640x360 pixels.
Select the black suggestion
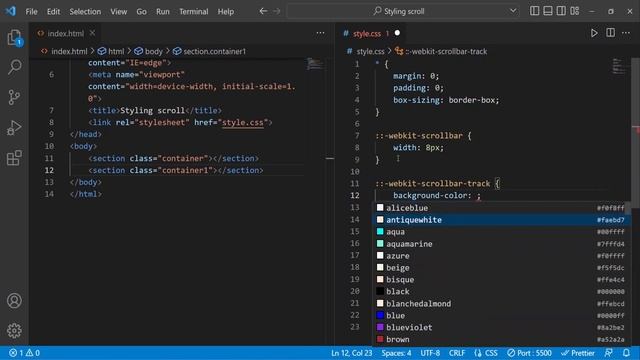502,291
